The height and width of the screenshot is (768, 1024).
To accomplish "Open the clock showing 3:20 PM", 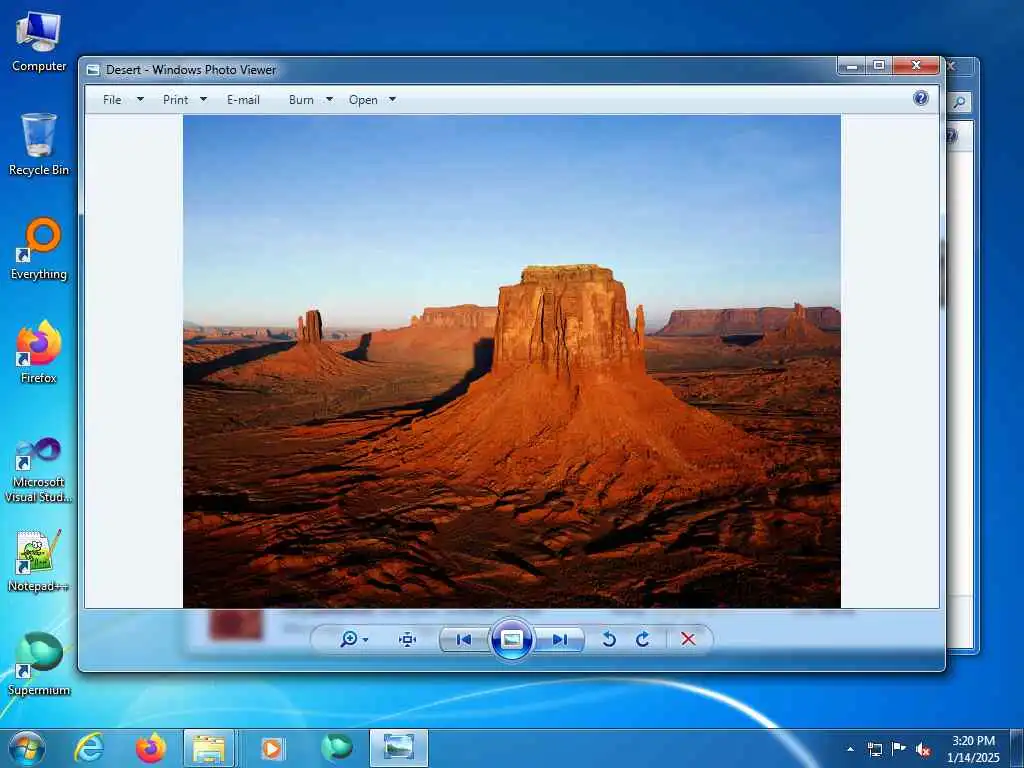I will pos(973,749).
